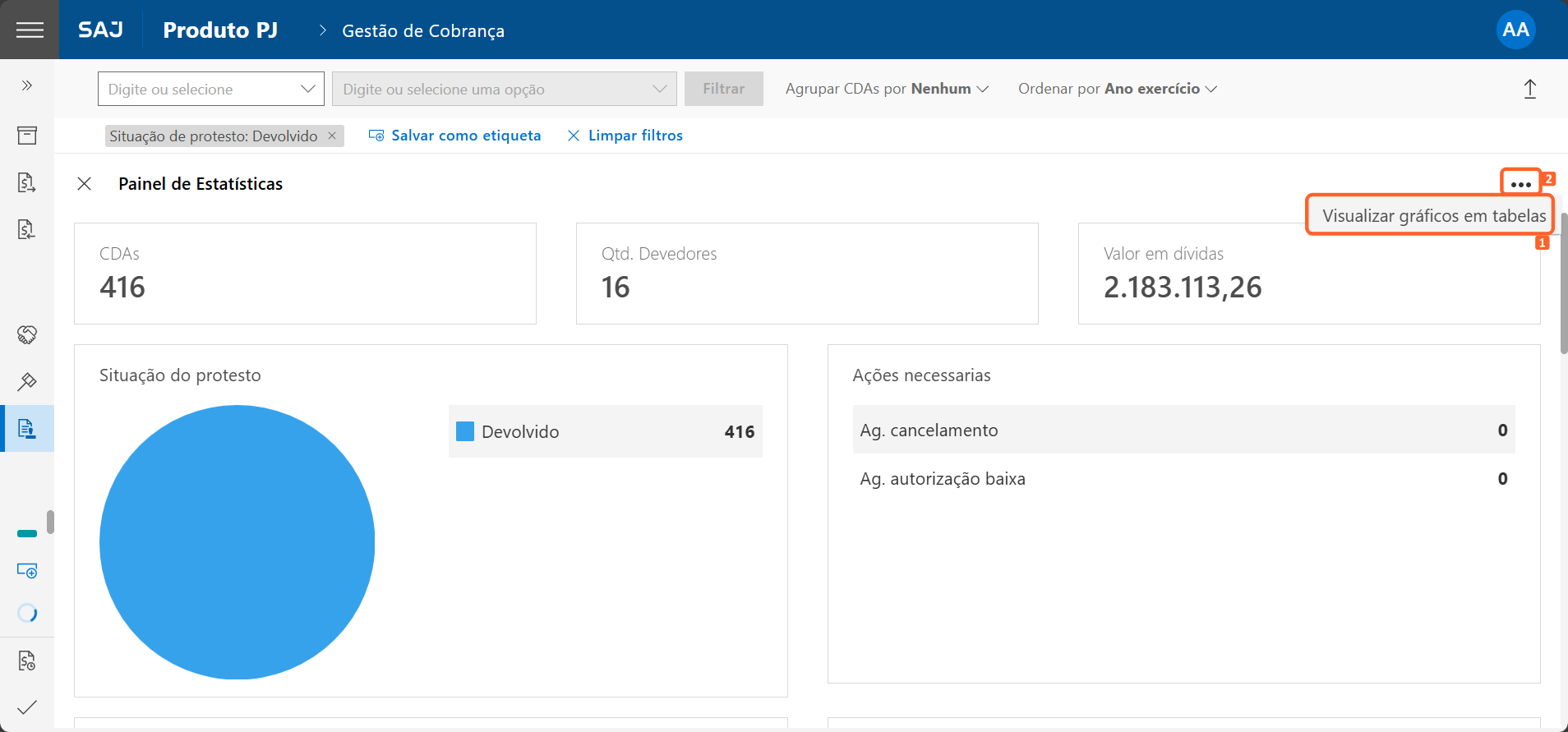
Task: Open the handshake agreements sidebar icon
Action: click(27, 334)
